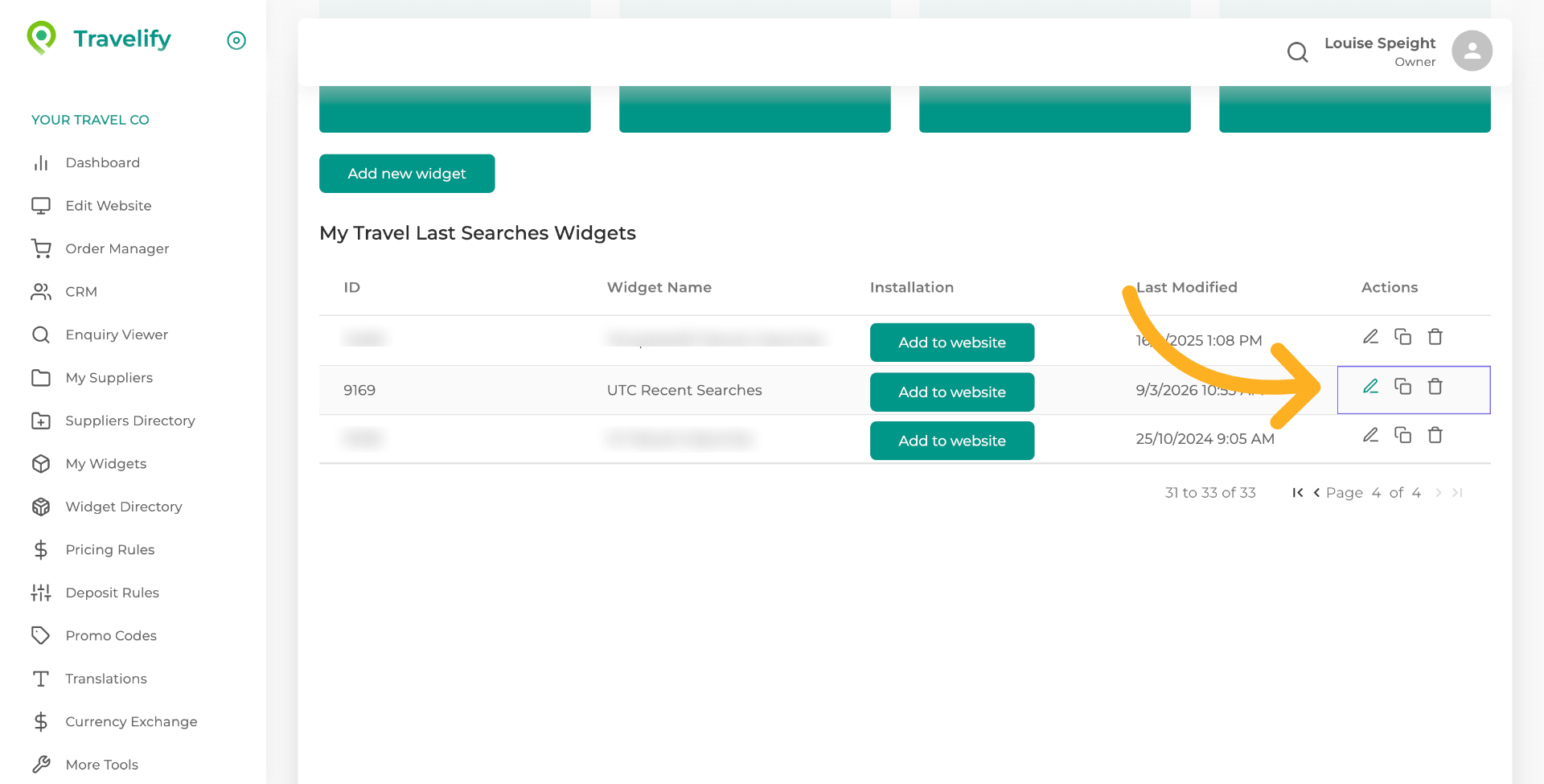Screen dimensions: 1544x784
Task: Go to the previous page of widgets
Action: pyautogui.click(x=1316, y=493)
